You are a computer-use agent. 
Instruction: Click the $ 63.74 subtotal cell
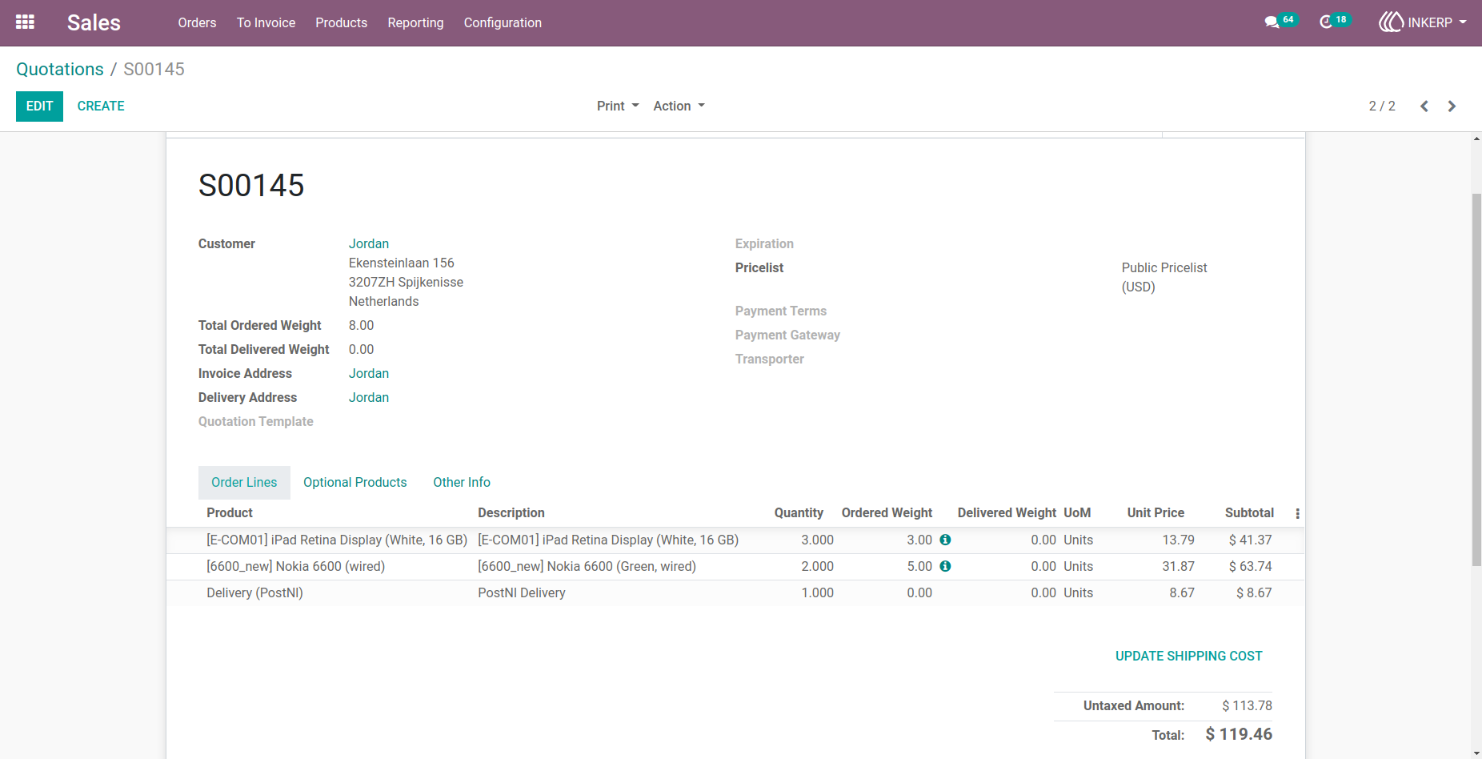pyautogui.click(x=1250, y=566)
